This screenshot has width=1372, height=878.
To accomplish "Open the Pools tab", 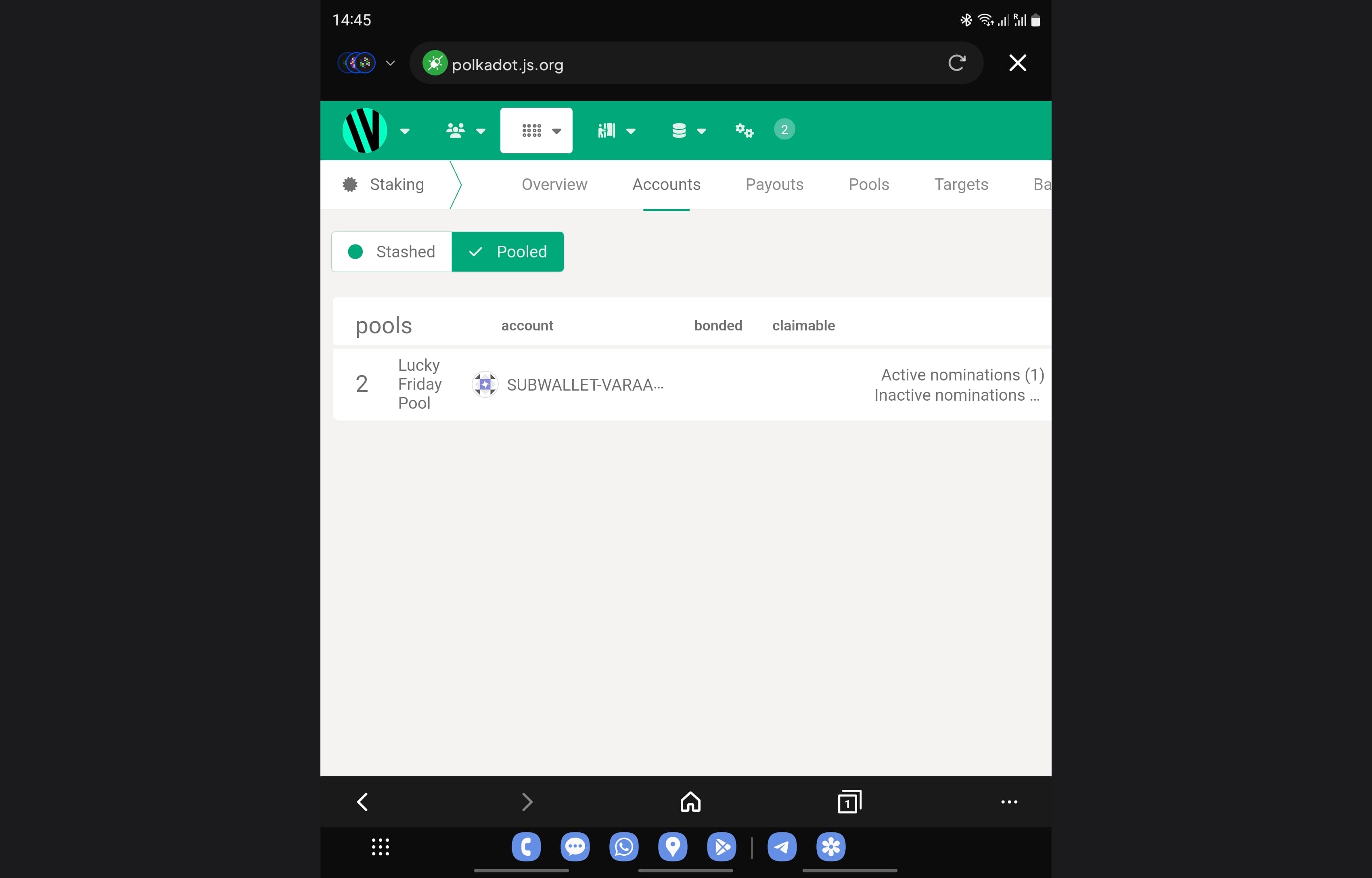I will pos(868,184).
